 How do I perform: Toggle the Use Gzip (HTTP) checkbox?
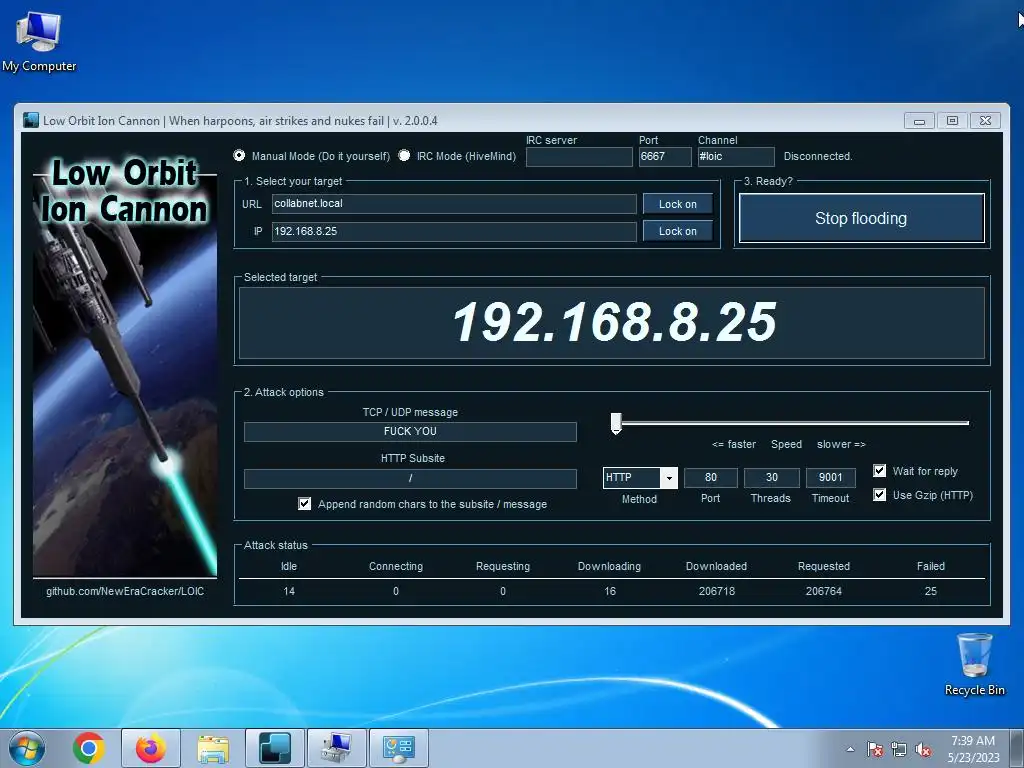(880, 495)
